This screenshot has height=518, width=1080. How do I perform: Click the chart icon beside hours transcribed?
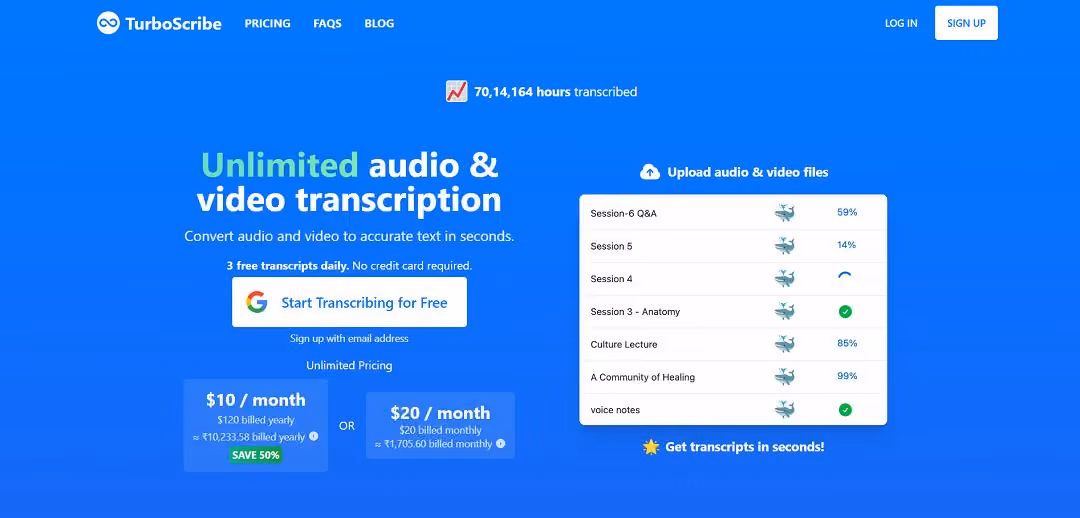(x=457, y=91)
